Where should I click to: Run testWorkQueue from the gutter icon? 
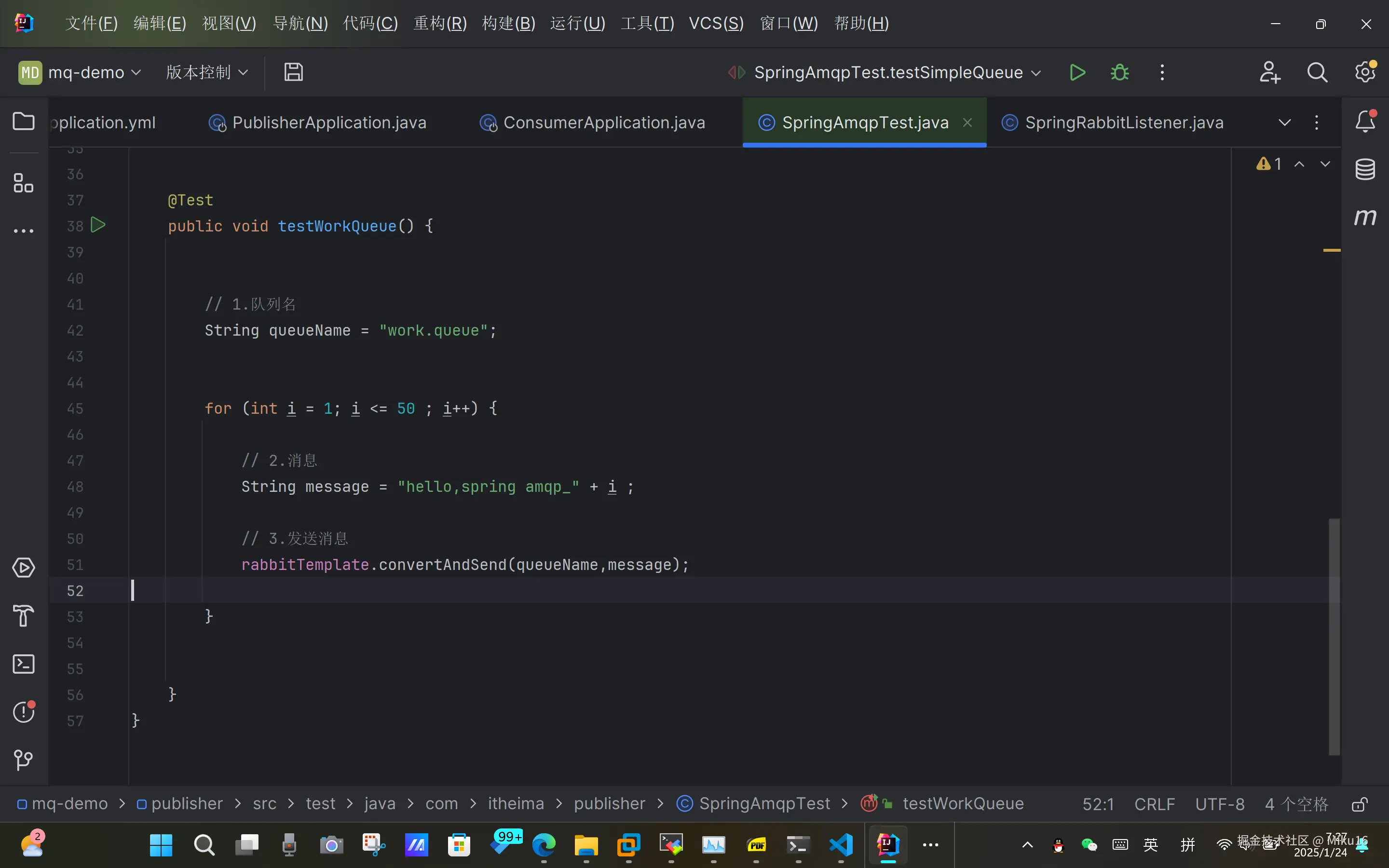coord(98,225)
